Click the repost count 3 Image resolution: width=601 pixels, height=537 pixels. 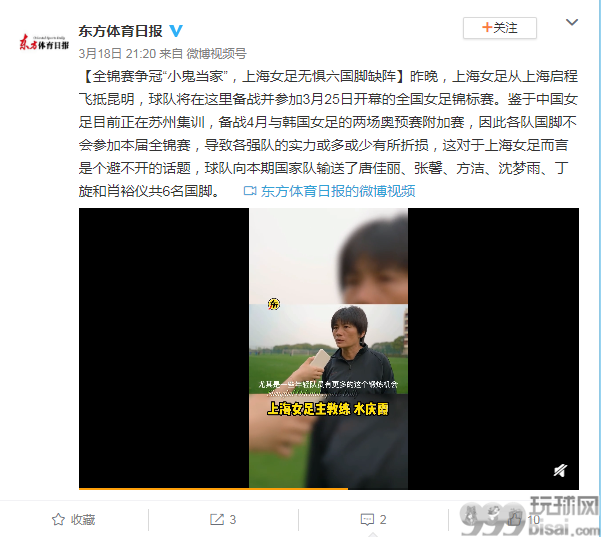[233, 520]
